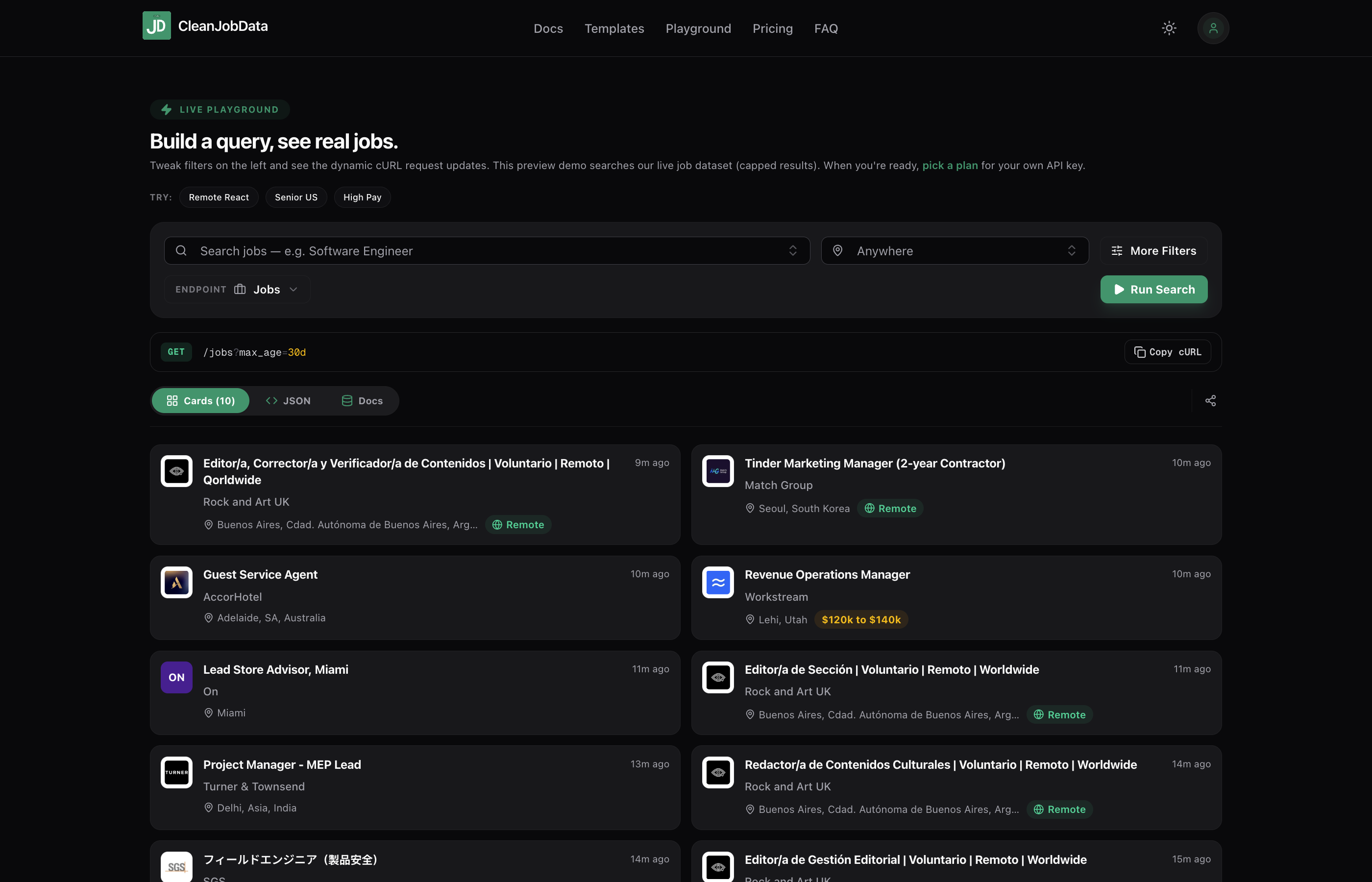
Task: Click the location pin icon next to Delhi, Asia, India
Action: coord(208,808)
